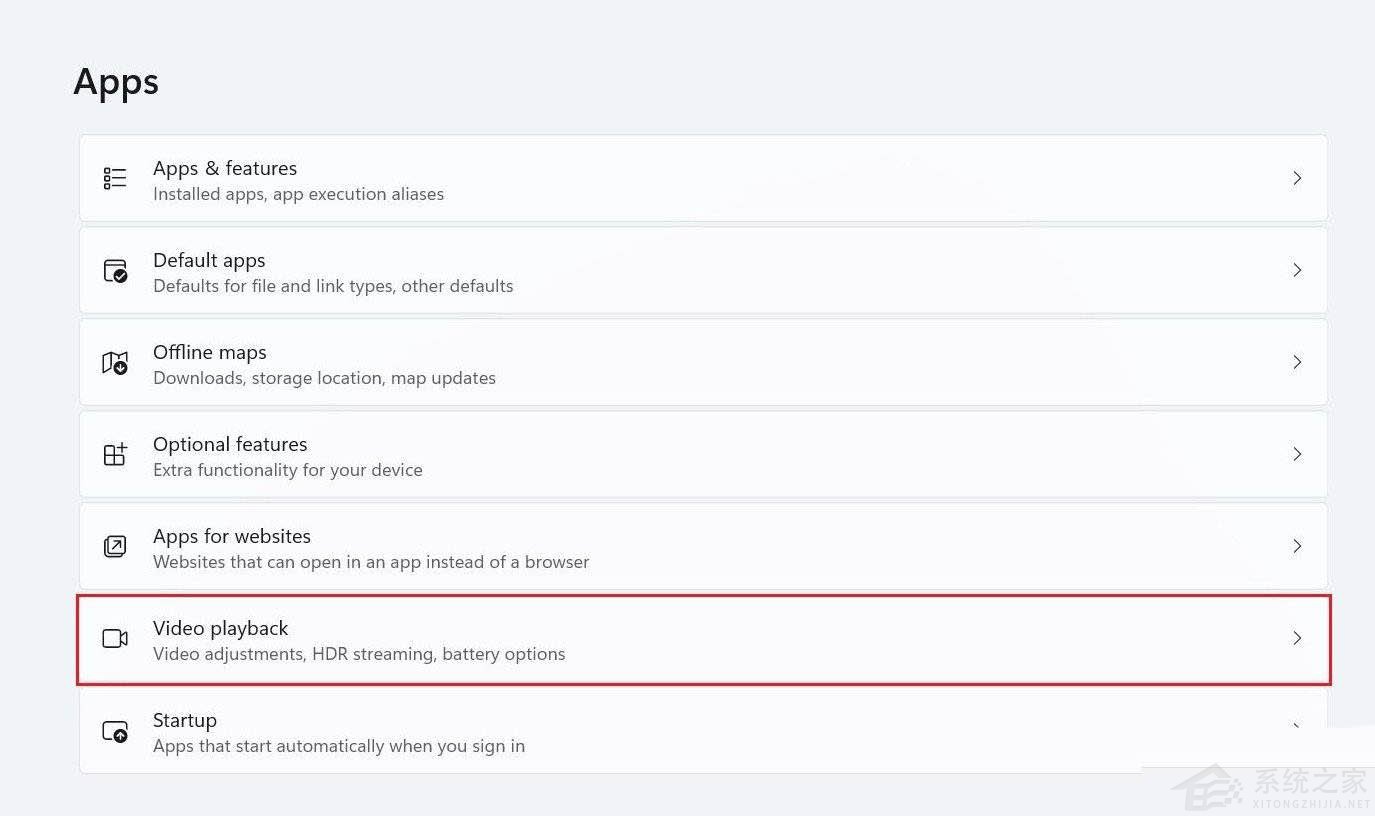Click the Default apps checkmark icon
Screen dimensions: 1375x816
pos(115,271)
